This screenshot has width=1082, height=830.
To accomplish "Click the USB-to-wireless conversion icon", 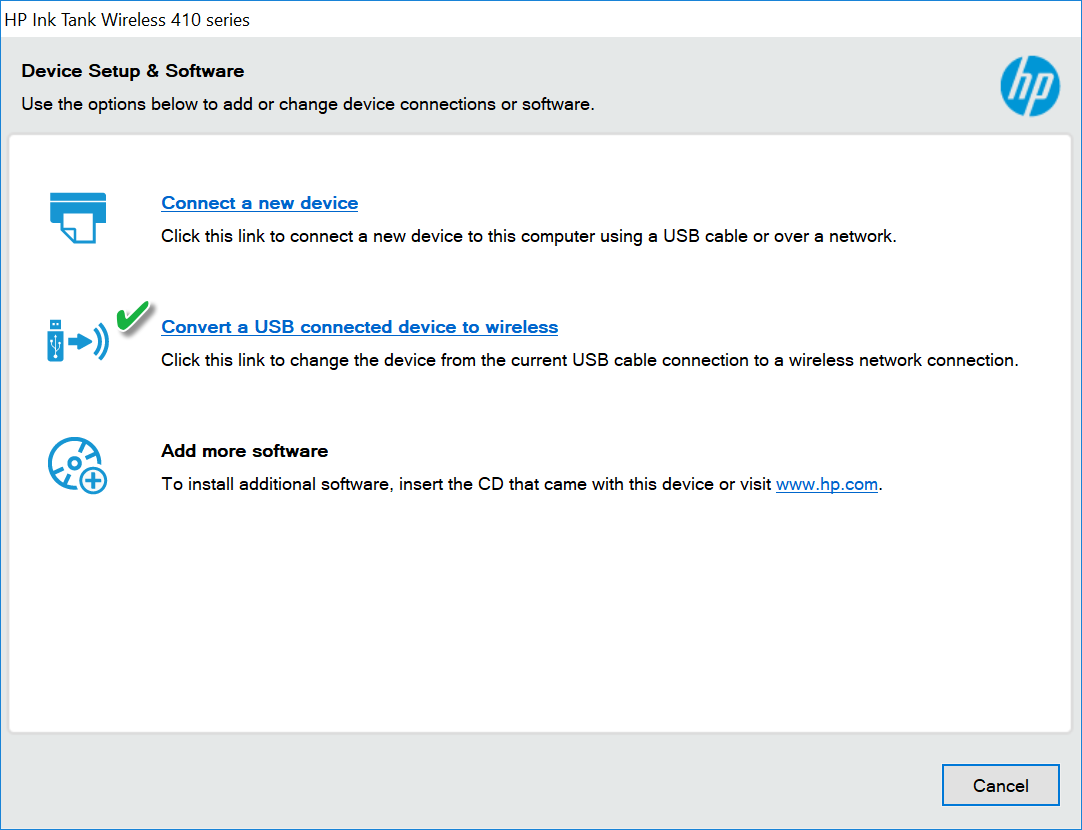I will (x=77, y=341).
